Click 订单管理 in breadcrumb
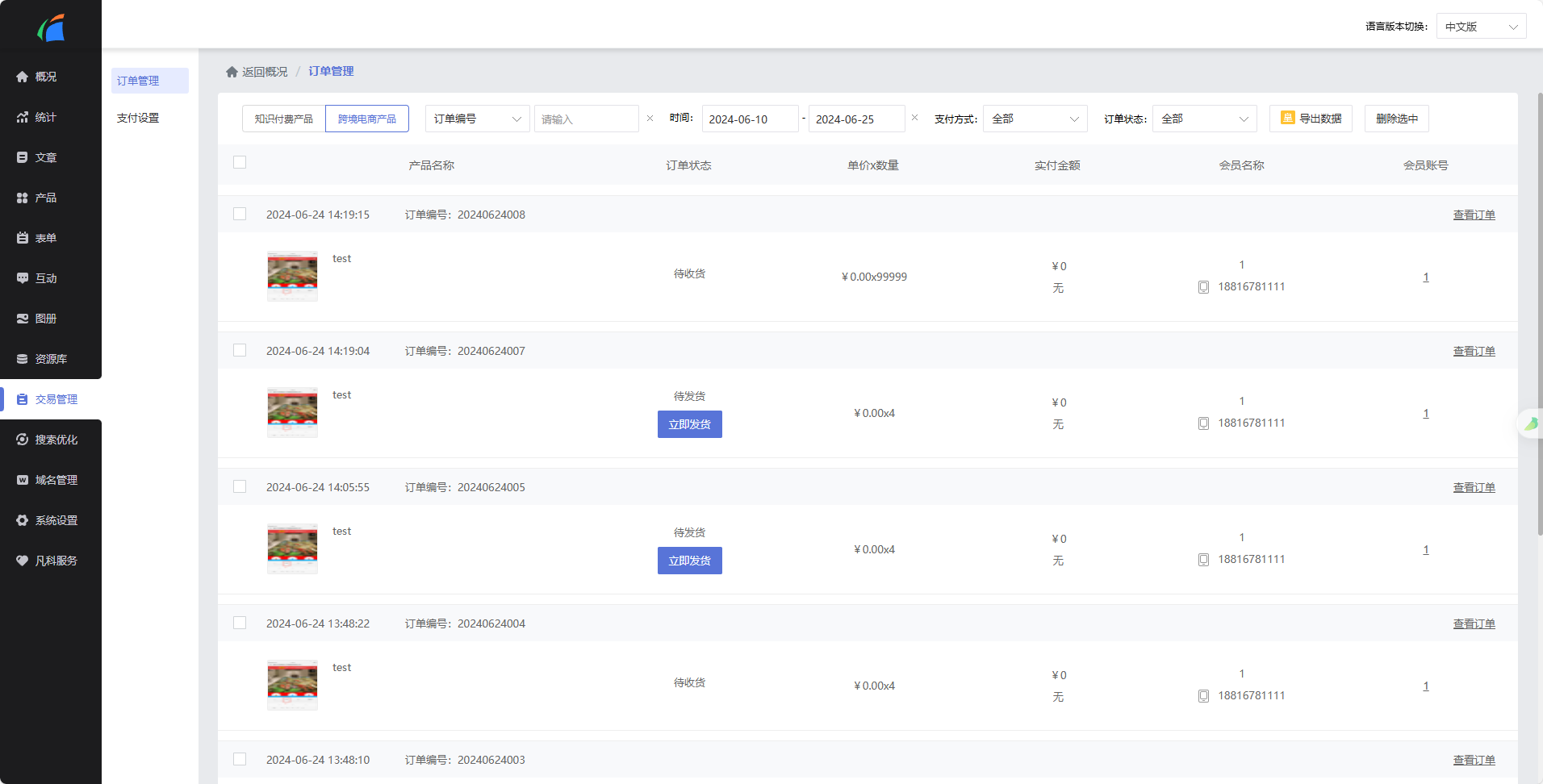Viewport: 1543px width, 784px height. tap(331, 71)
